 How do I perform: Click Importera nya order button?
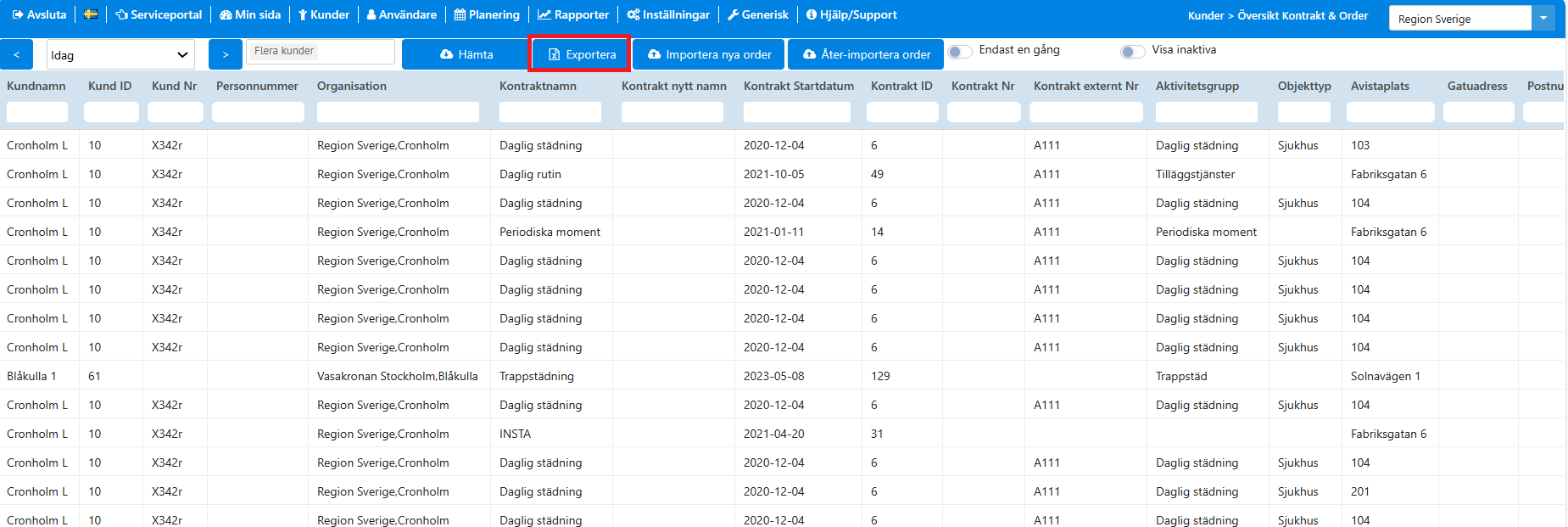click(709, 54)
